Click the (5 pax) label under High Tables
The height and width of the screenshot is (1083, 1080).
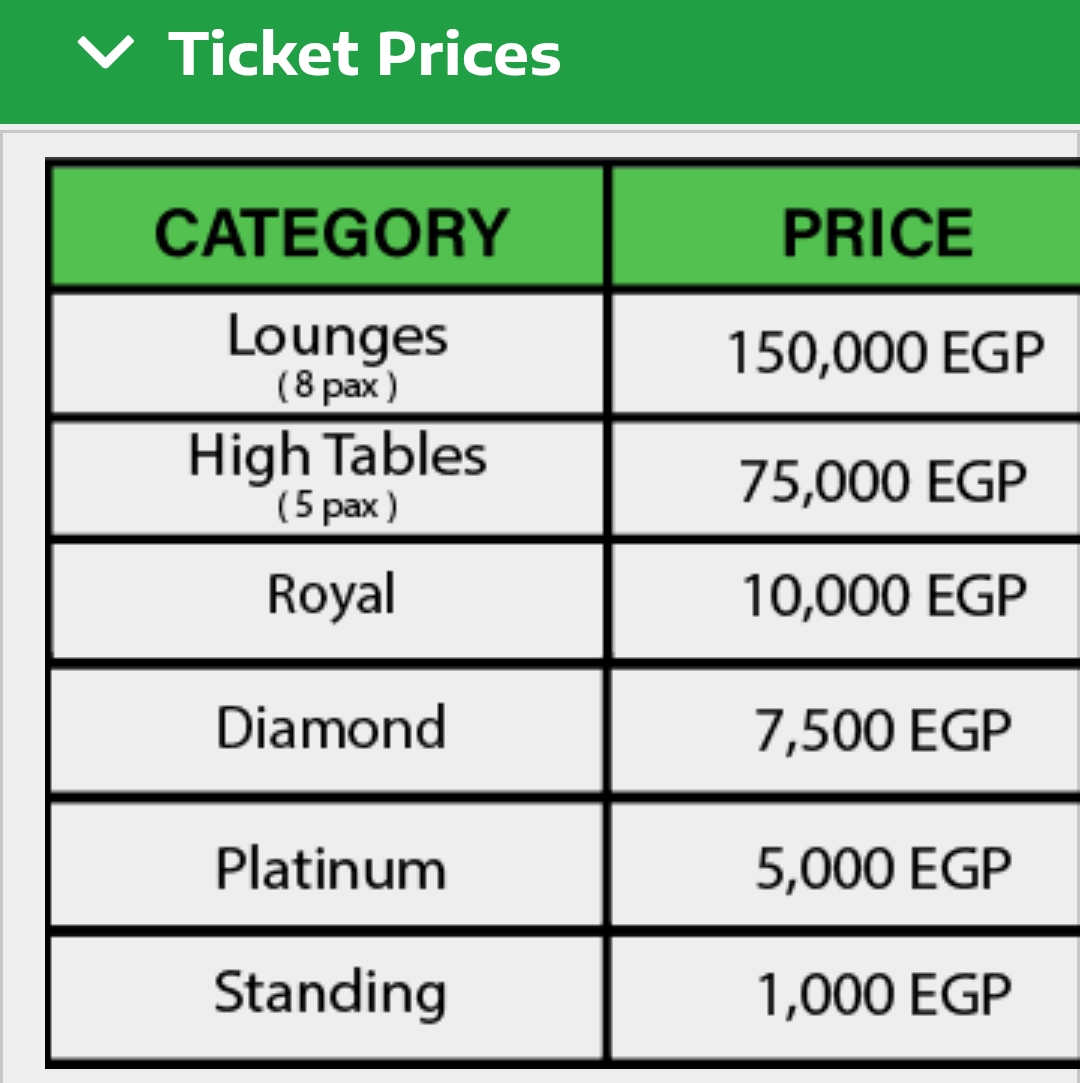337,506
